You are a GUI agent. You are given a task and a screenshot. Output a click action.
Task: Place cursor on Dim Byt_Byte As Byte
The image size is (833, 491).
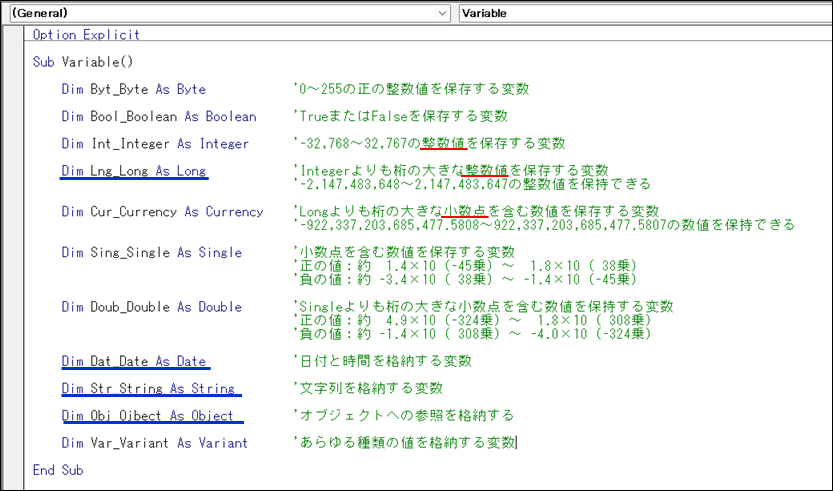click(133, 89)
